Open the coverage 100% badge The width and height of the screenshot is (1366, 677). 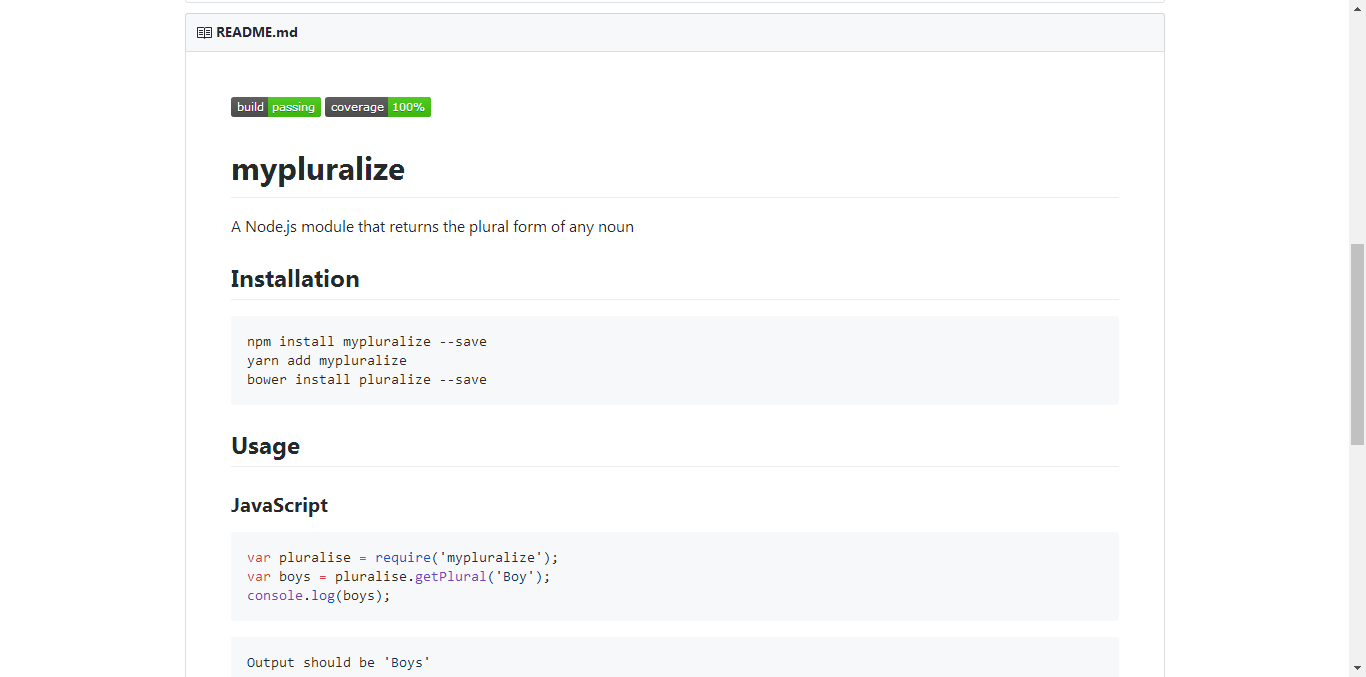click(378, 107)
